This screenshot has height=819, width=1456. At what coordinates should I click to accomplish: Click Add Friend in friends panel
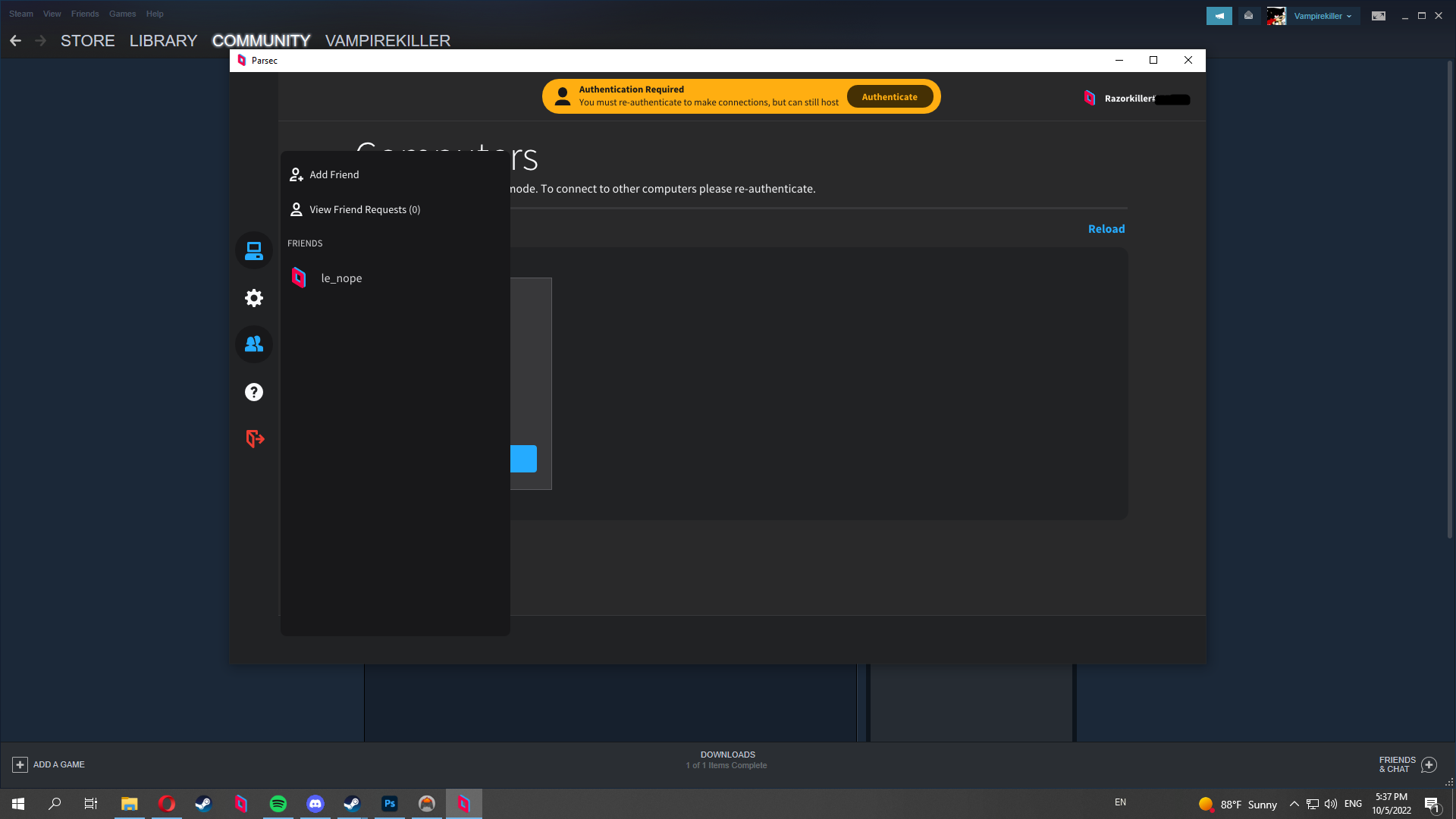334,174
